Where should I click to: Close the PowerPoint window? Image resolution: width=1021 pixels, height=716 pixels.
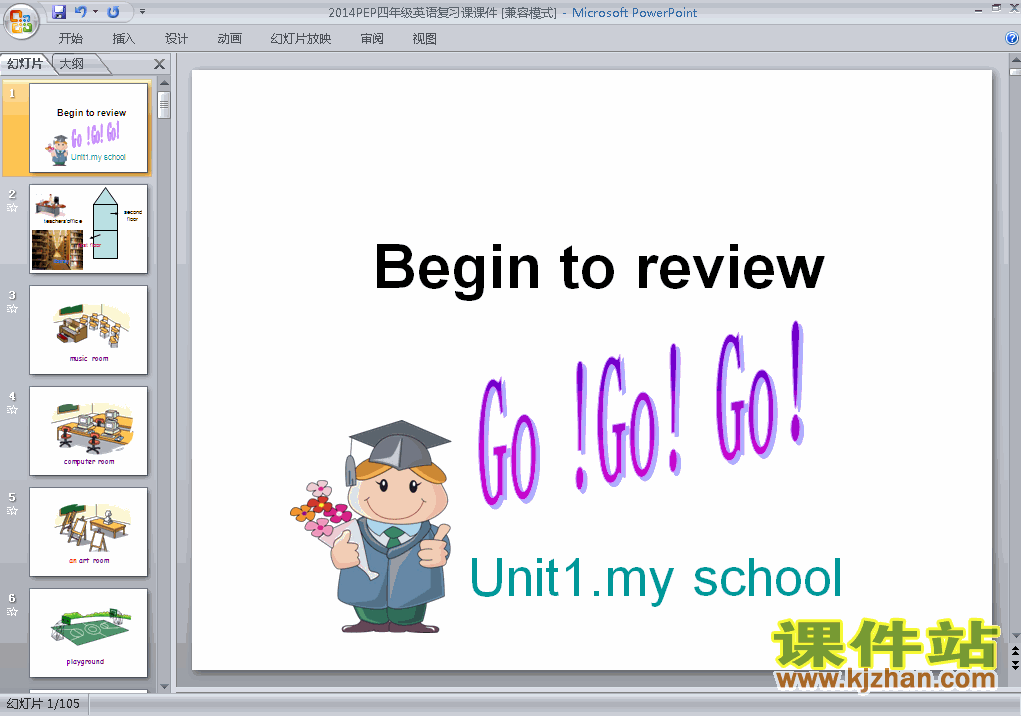(x=1013, y=8)
